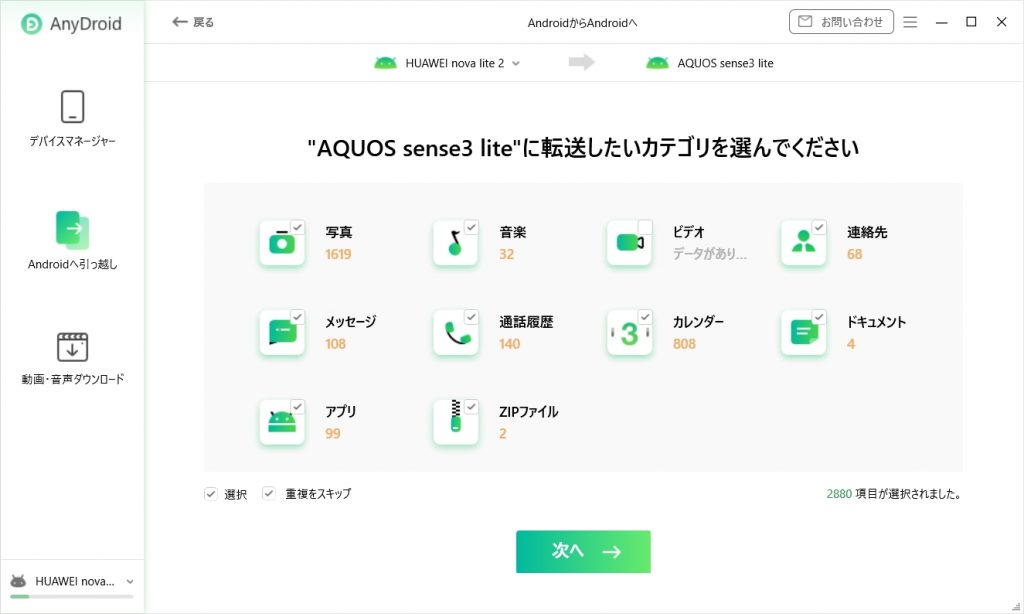Uncheck the ドキュメント category checkbox
The image size is (1024, 614).
click(x=818, y=317)
